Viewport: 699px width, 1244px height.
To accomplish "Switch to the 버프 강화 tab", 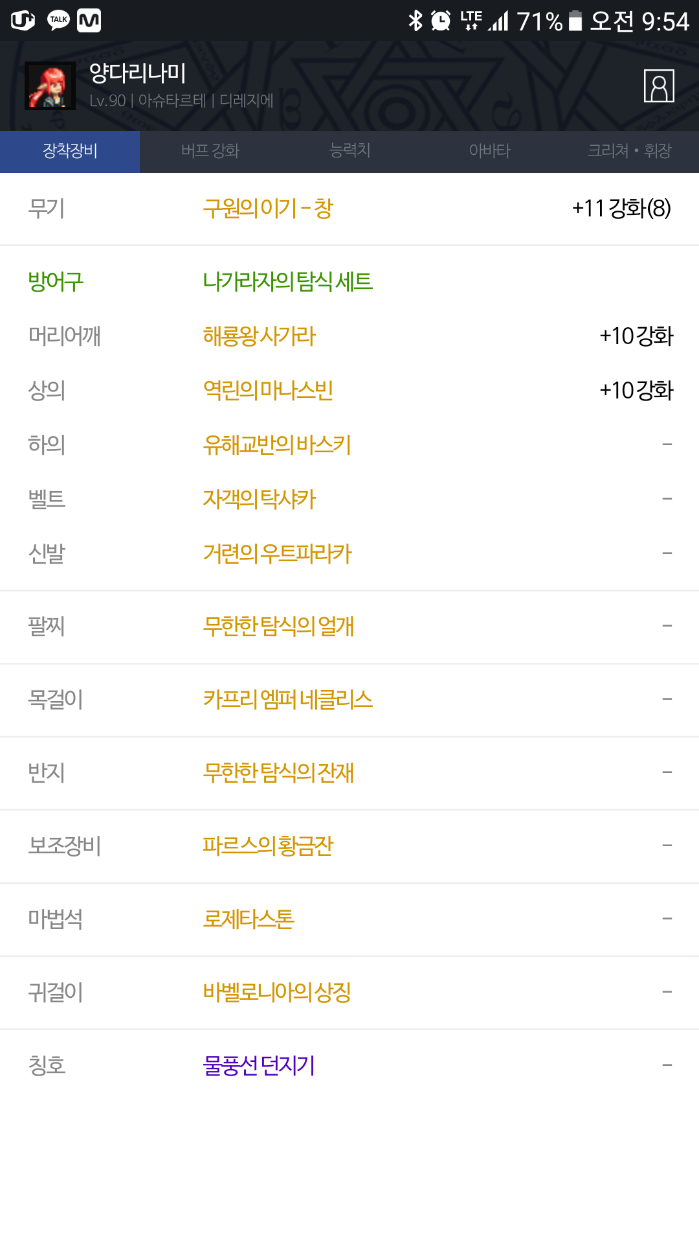I will [x=210, y=152].
